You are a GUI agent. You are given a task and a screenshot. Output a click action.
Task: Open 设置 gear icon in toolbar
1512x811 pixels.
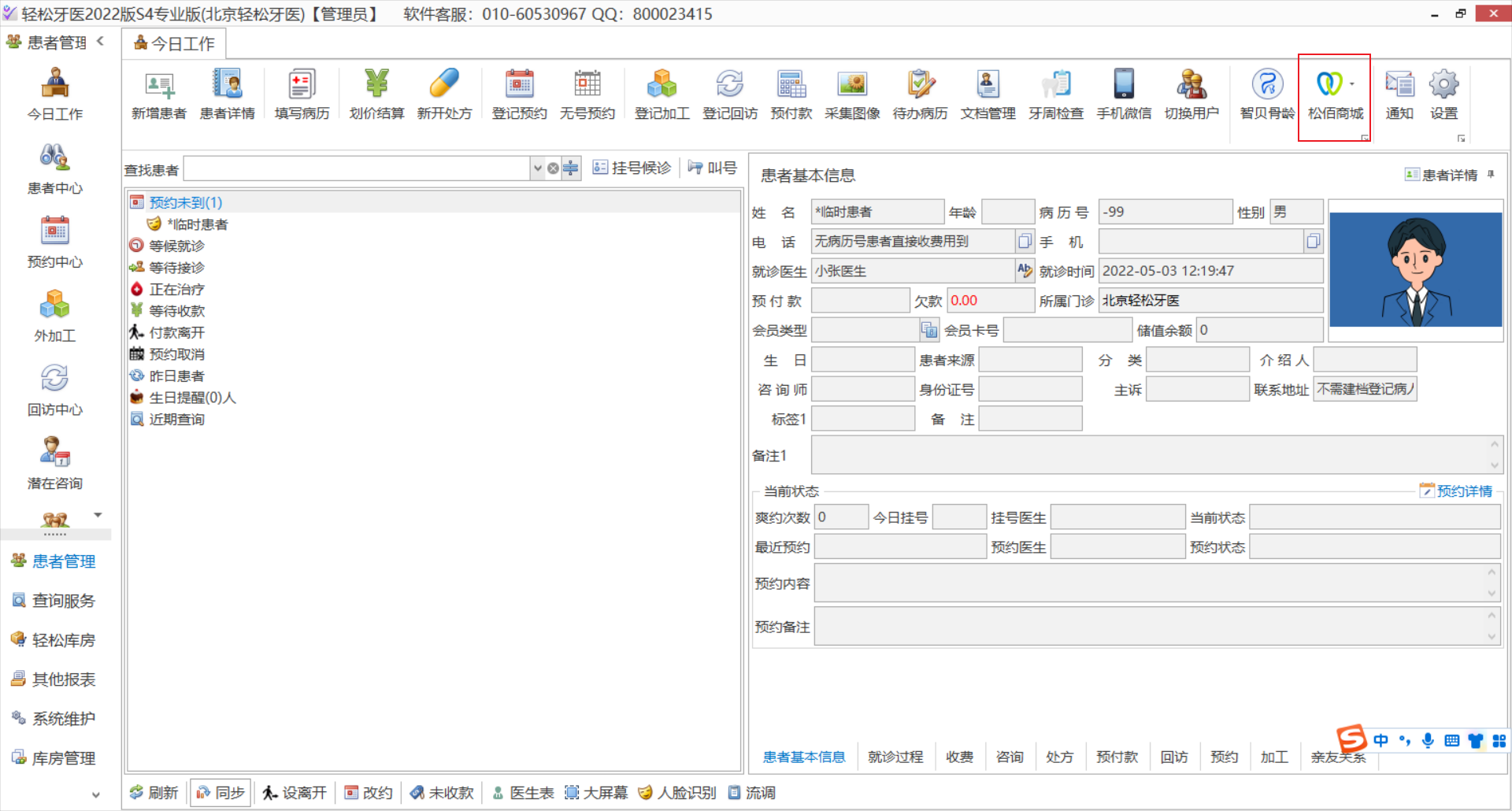tap(1443, 94)
